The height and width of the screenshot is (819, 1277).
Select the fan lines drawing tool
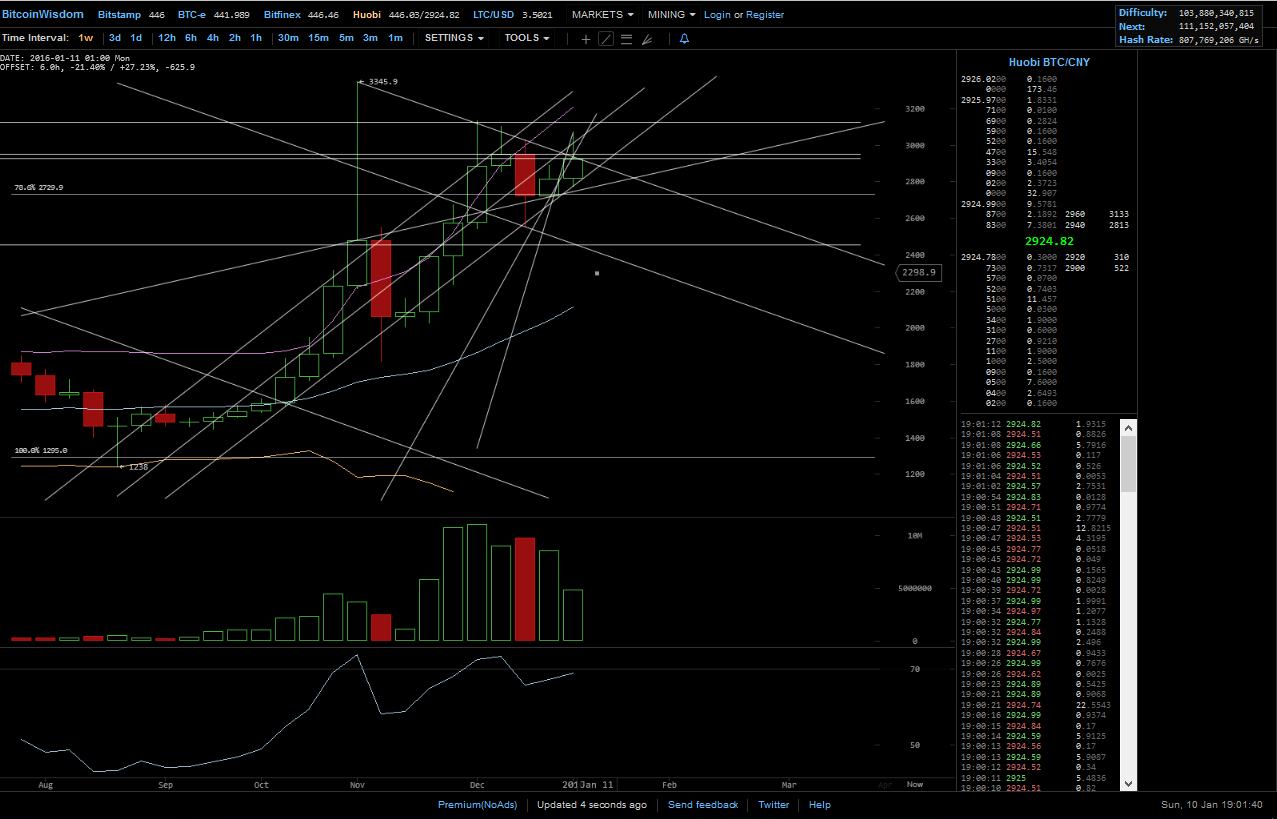[647, 39]
